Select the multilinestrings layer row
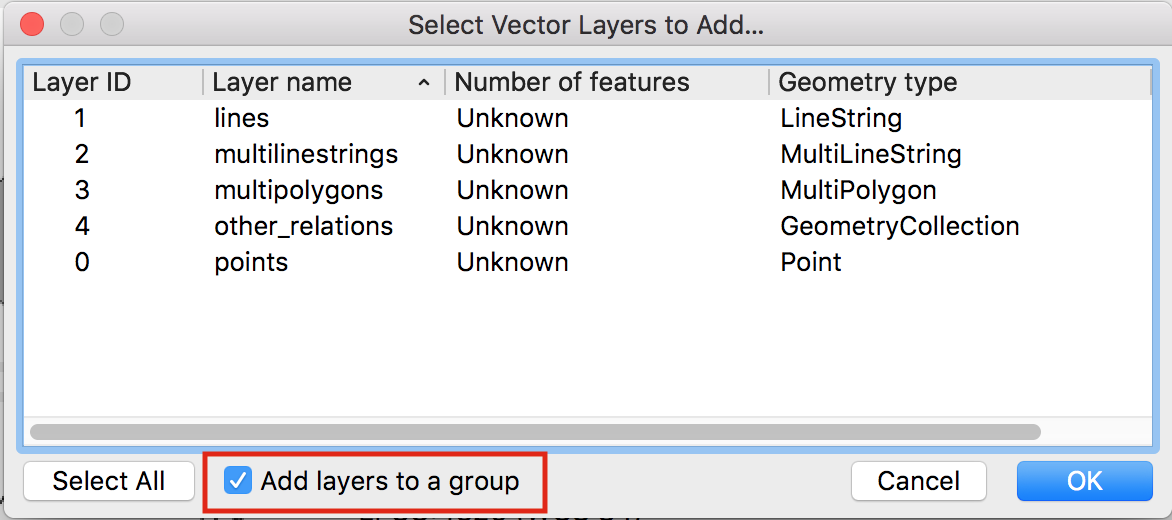The width and height of the screenshot is (1172, 520). tap(587, 155)
